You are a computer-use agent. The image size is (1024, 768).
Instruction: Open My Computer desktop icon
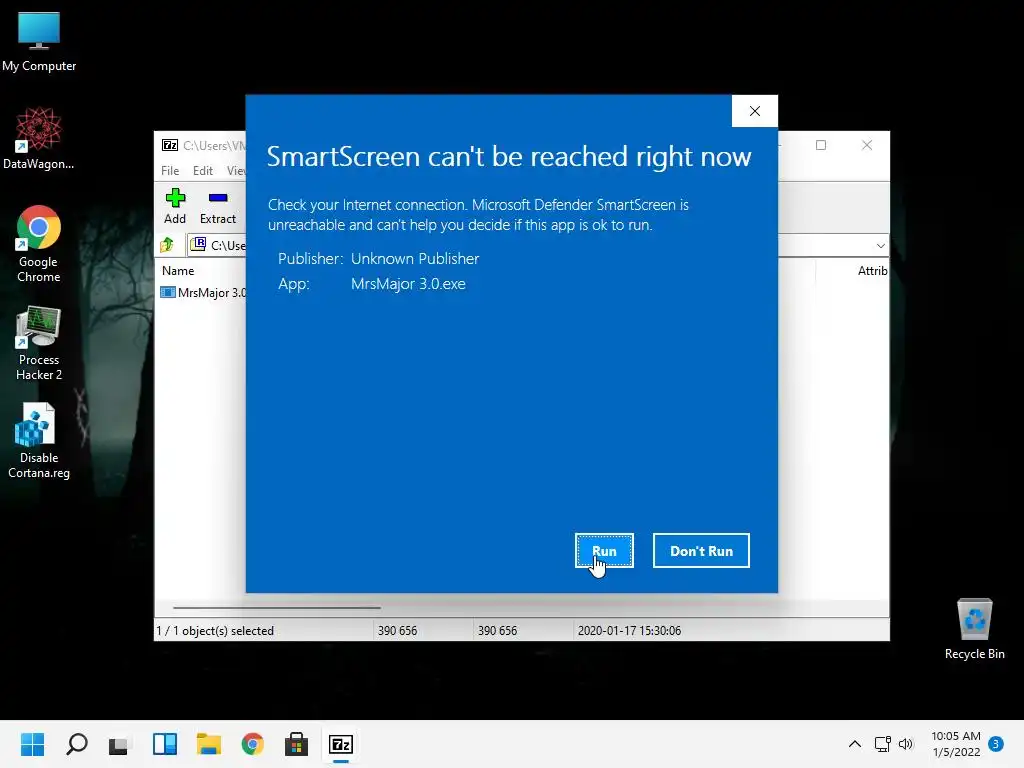coord(39,42)
